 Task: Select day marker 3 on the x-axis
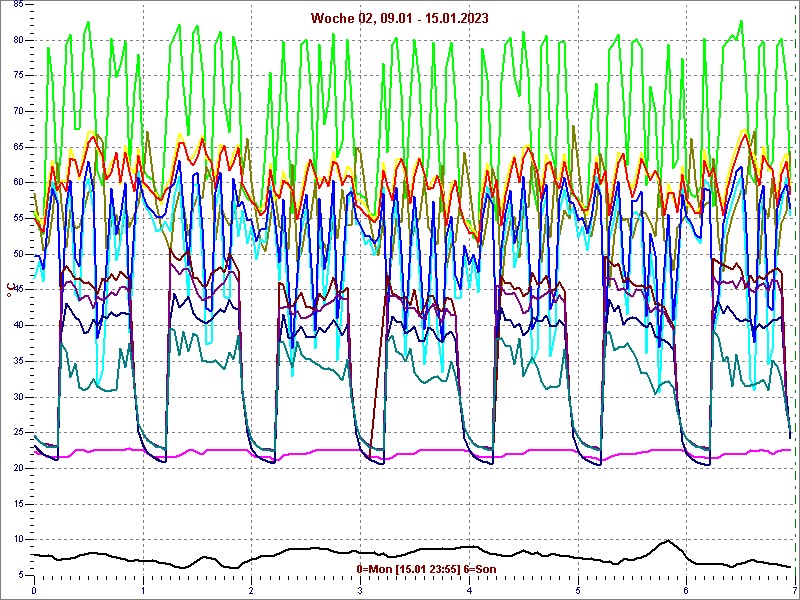click(360, 590)
